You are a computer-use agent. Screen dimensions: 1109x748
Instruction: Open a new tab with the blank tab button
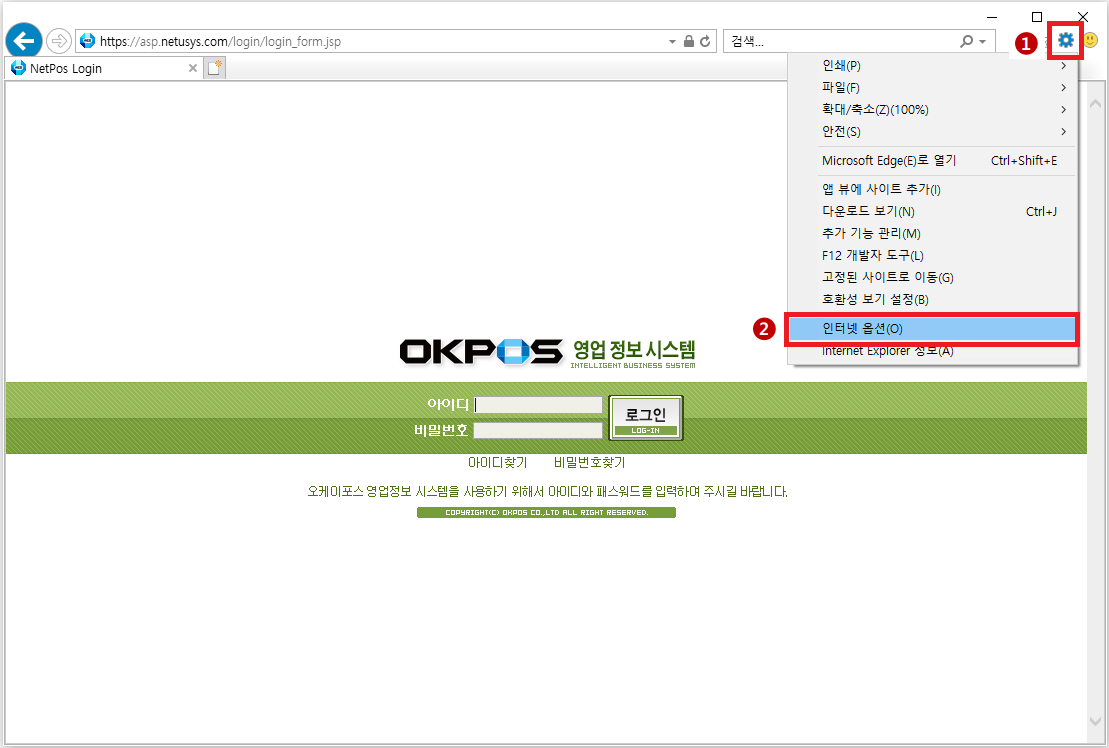coord(215,68)
